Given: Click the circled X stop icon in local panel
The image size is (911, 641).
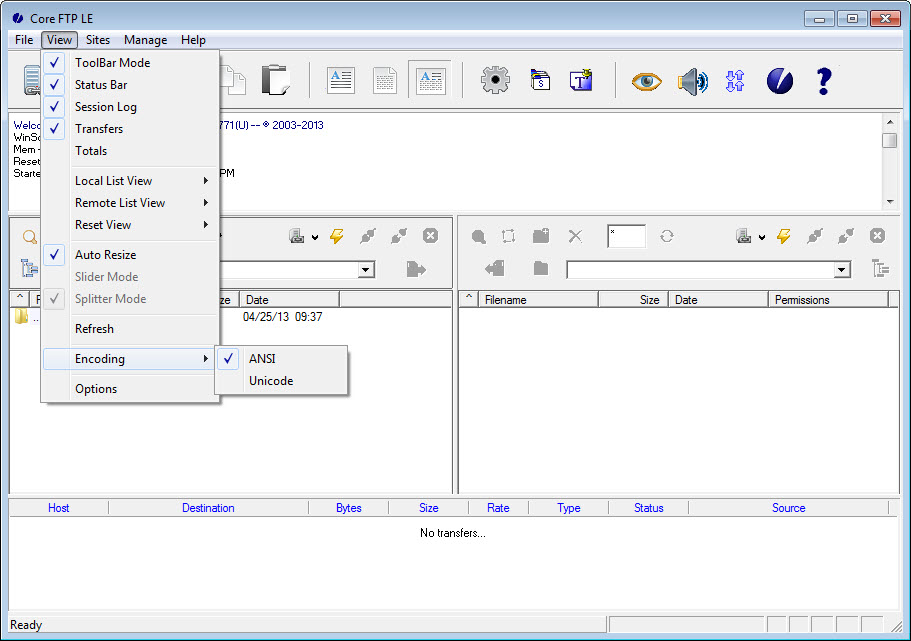Looking at the screenshot, I should coord(430,235).
